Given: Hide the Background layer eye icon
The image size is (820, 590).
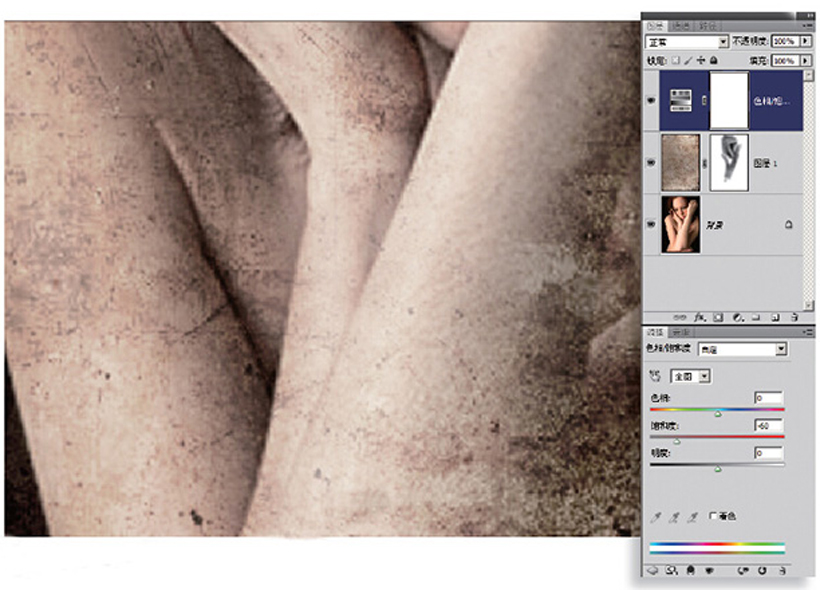Looking at the screenshot, I should coord(651,225).
